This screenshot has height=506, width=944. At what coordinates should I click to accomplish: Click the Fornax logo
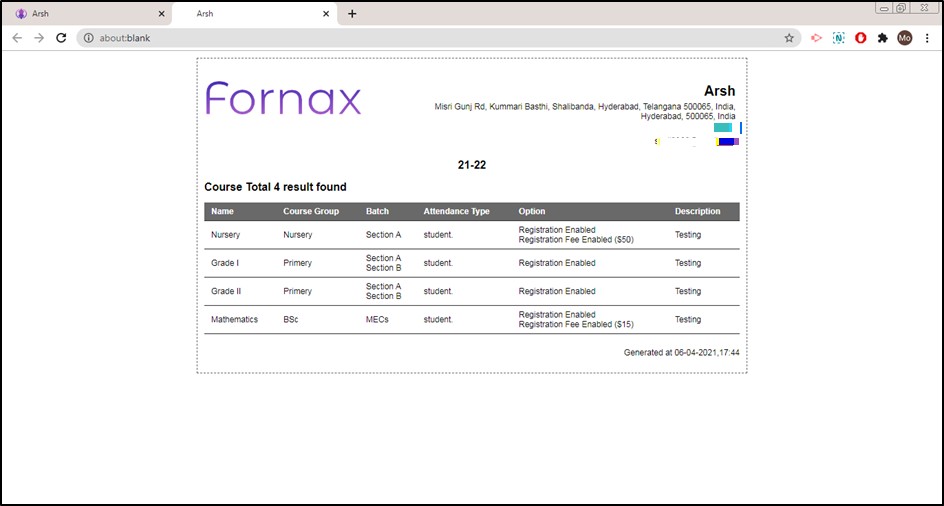point(284,98)
